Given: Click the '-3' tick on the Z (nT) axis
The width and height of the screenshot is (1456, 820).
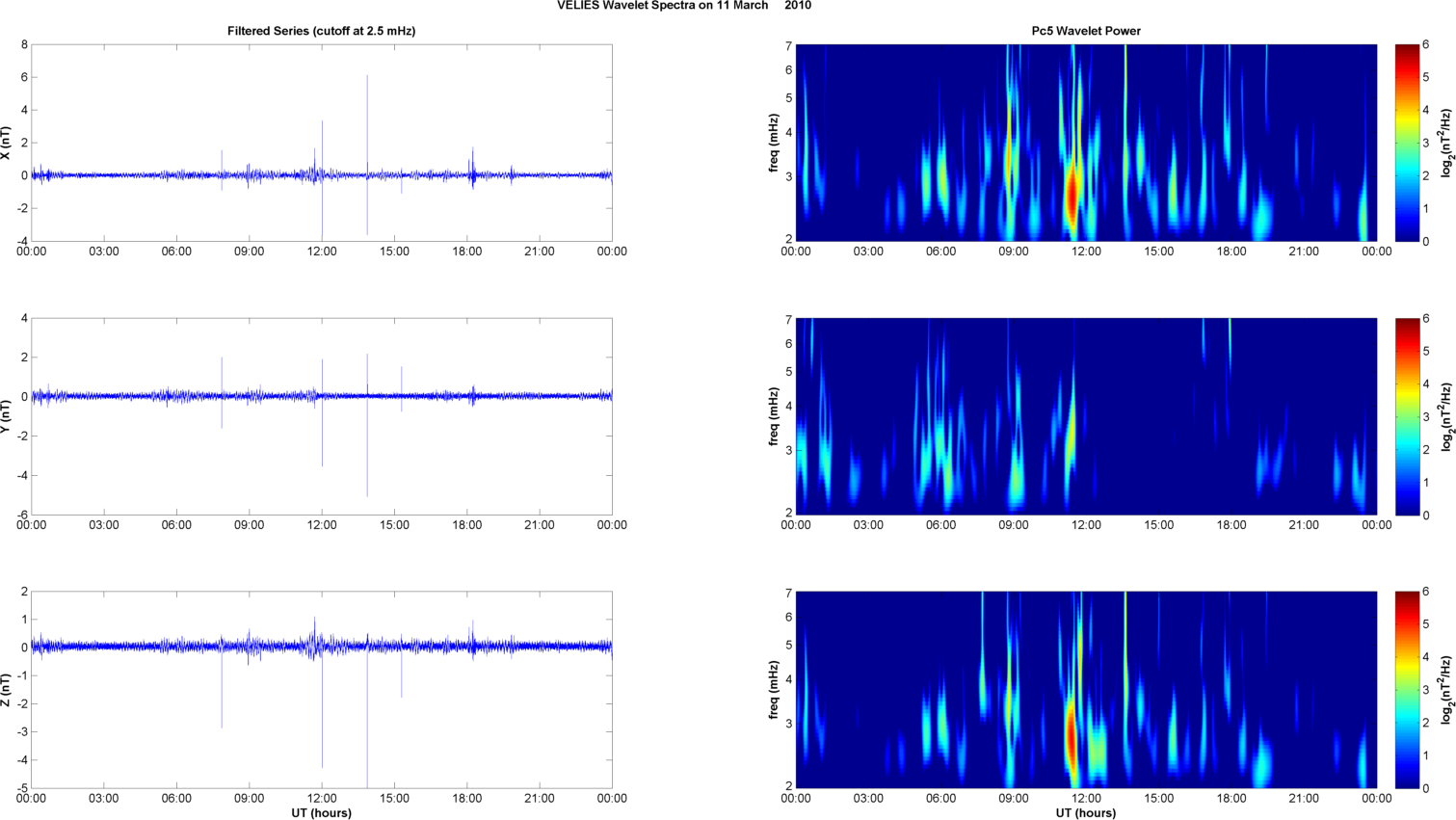Looking at the screenshot, I should (x=21, y=732).
